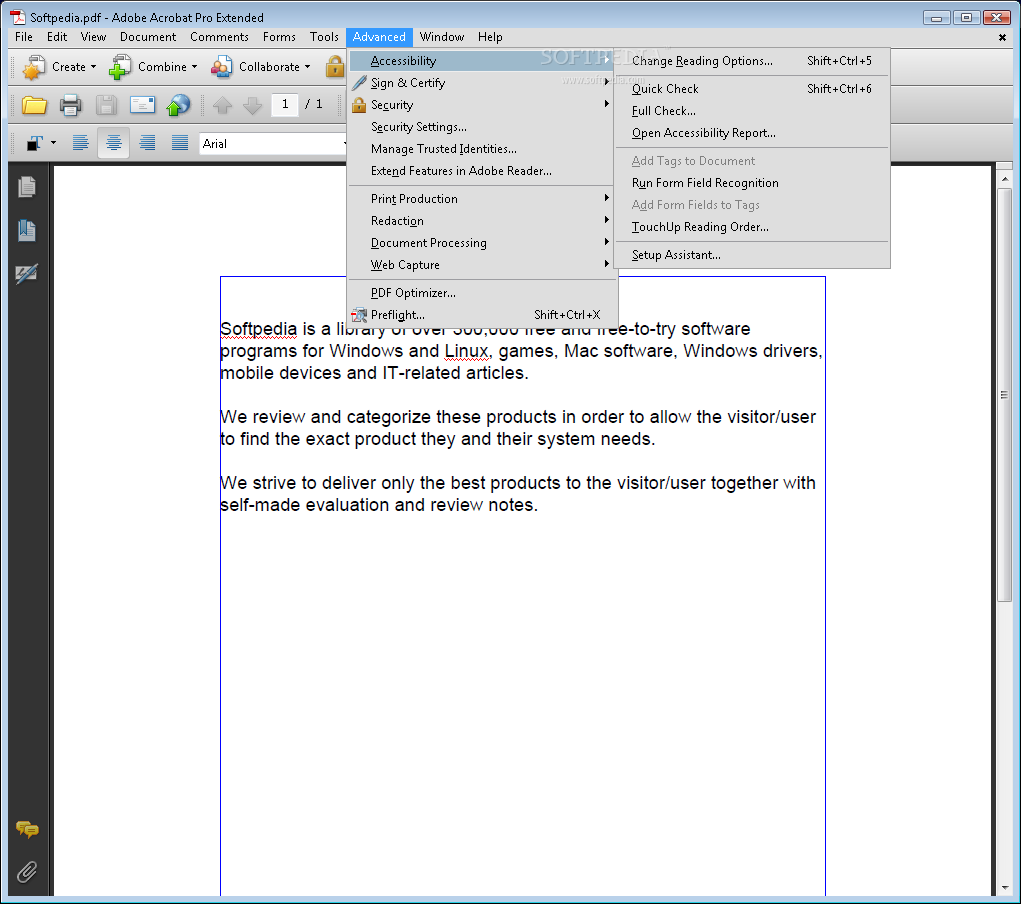Open the text color dropdown arrow

tap(53, 143)
